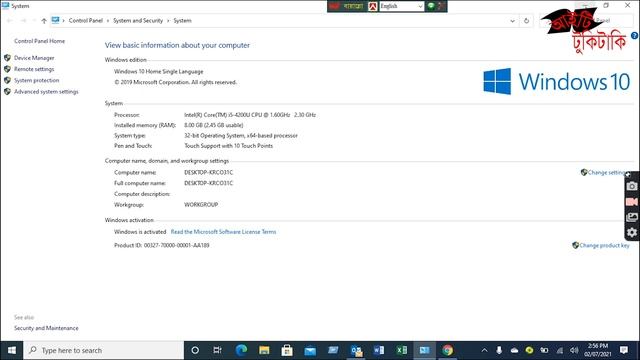Open the Windows Start menu

(11, 350)
